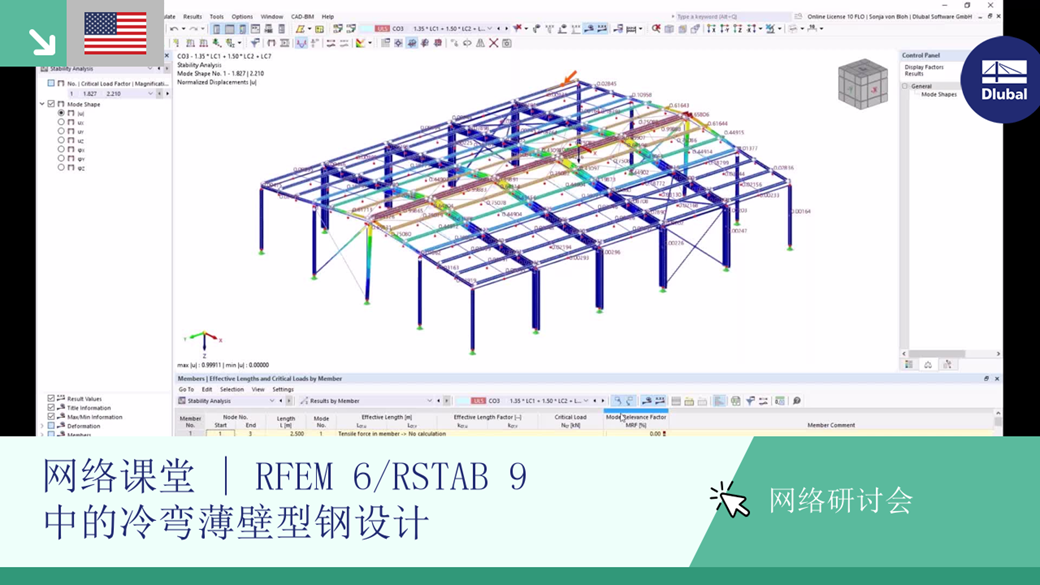Click the redo arrow in main toolbar
This screenshot has height=585, width=1040.
coord(193,29)
